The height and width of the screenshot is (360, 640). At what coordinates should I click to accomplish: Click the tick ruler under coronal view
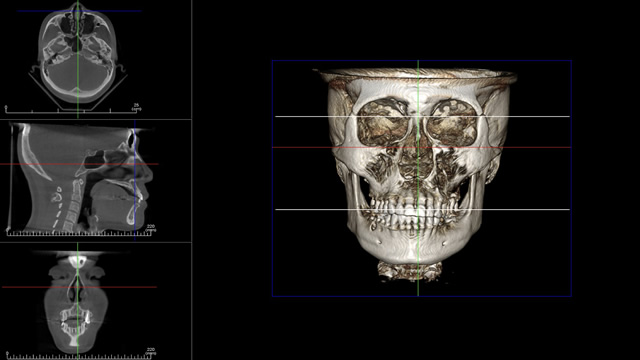coord(79,355)
